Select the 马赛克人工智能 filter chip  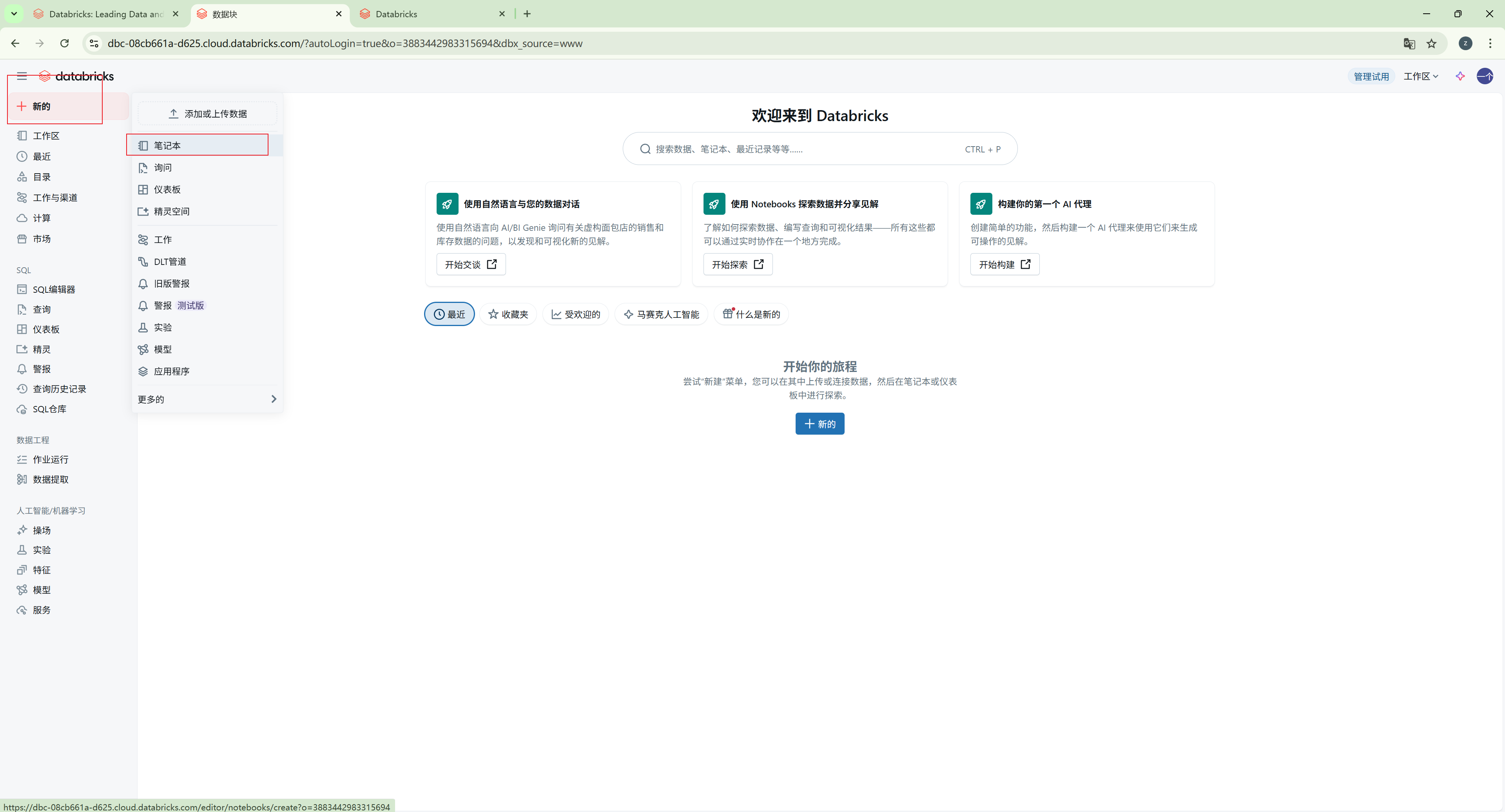661,314
